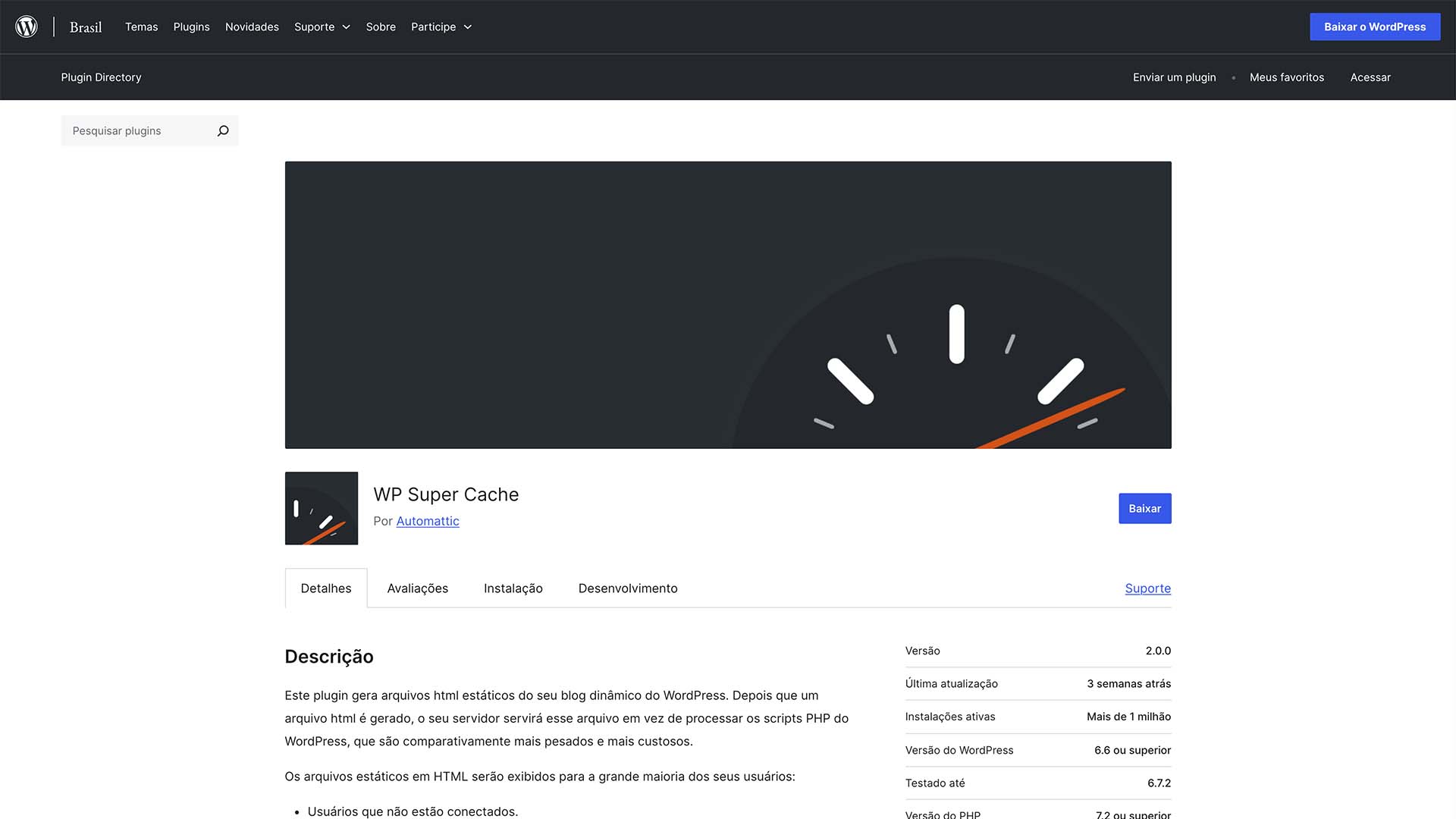This screenshot has height=819, width=1456.
Task: Click the Última atualização label
Action: point(951,683)
